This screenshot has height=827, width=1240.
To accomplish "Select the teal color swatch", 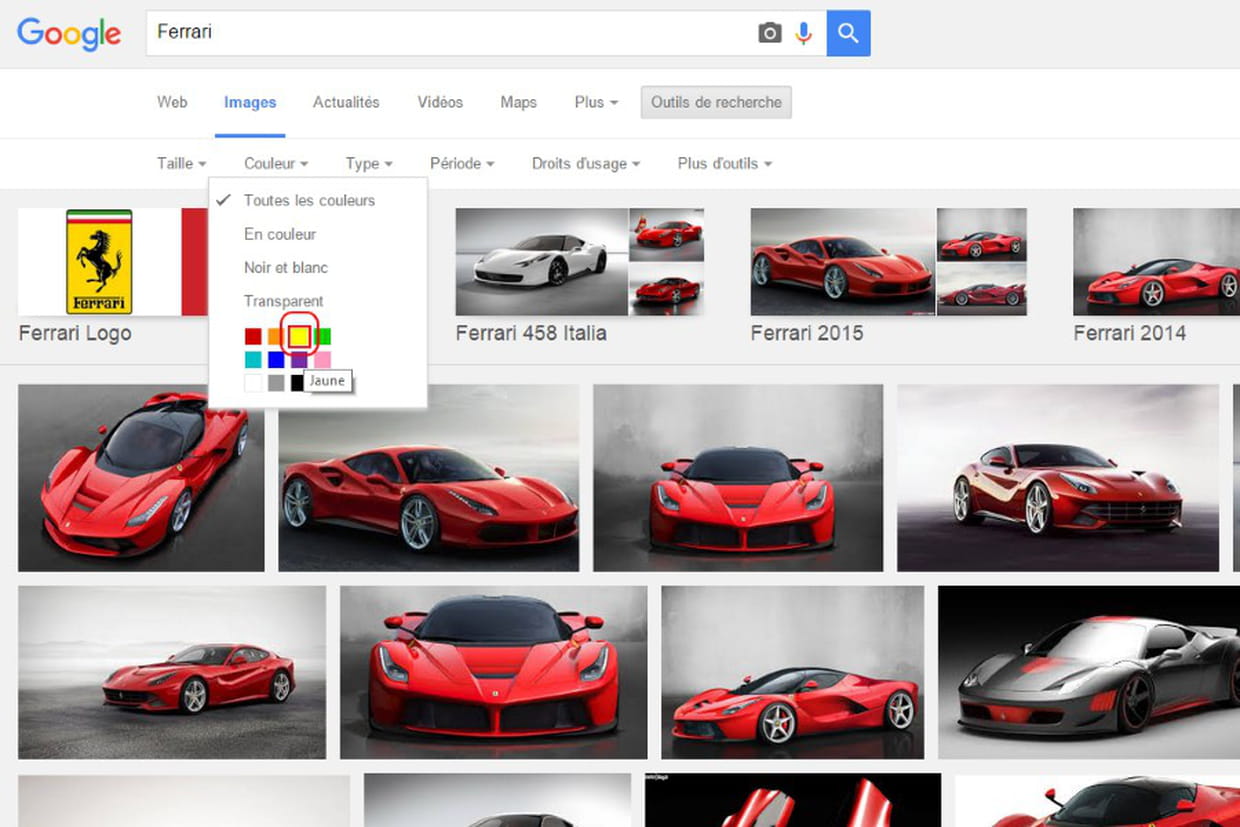I will coord(253,360).
